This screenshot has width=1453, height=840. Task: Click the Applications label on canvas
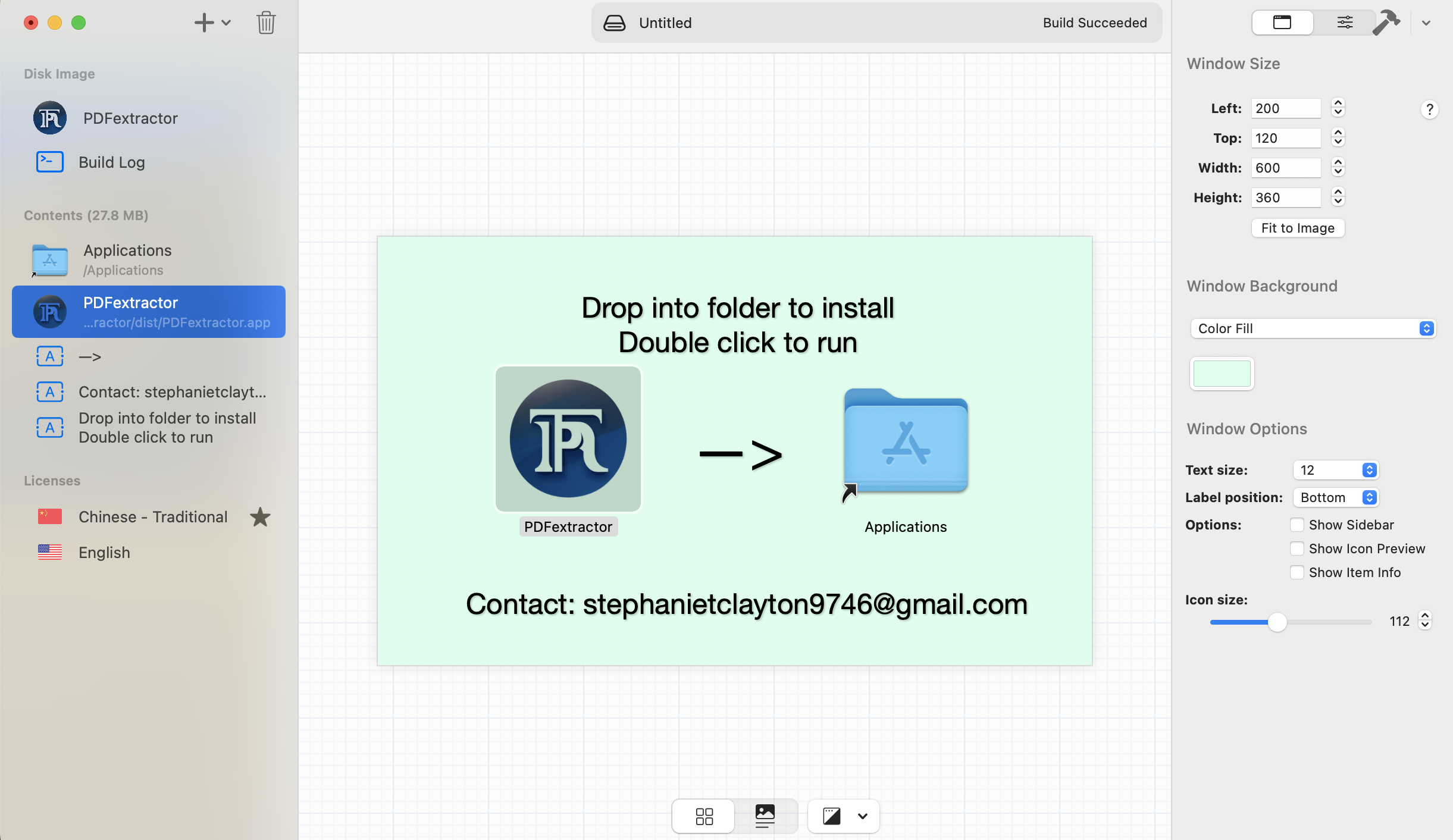(x=906, y=526)
